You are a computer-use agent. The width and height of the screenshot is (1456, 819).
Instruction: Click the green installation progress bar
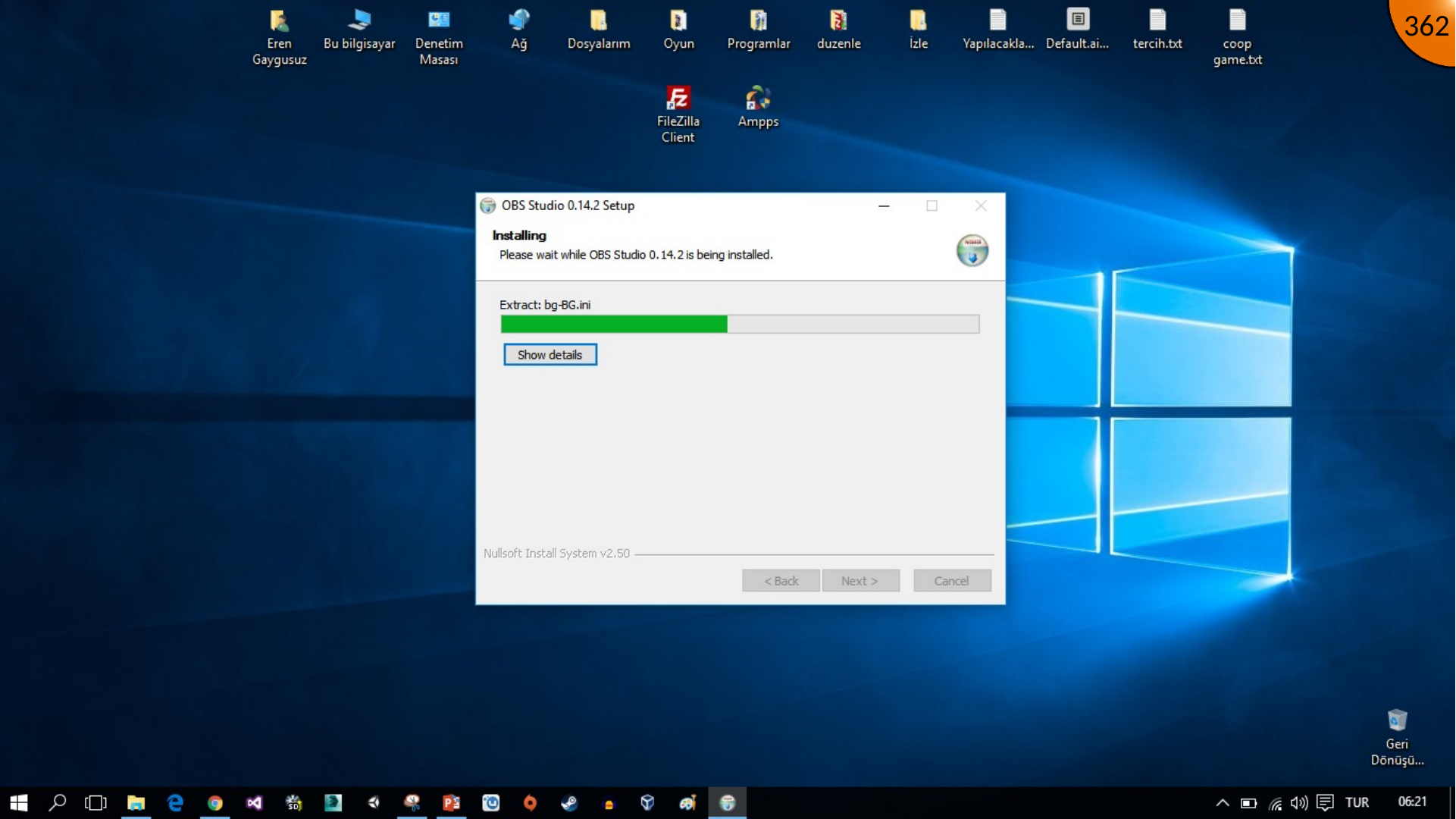click(740, 325)
